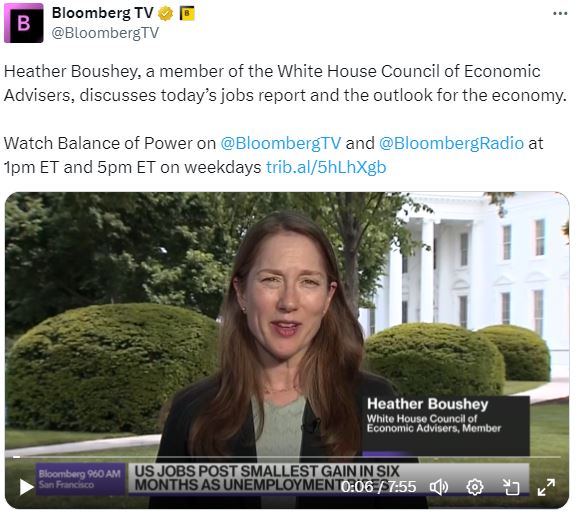This screenshot has width=576, height=521.
Task: Mute the video volume speaker icon
Action: pos(439,487)
